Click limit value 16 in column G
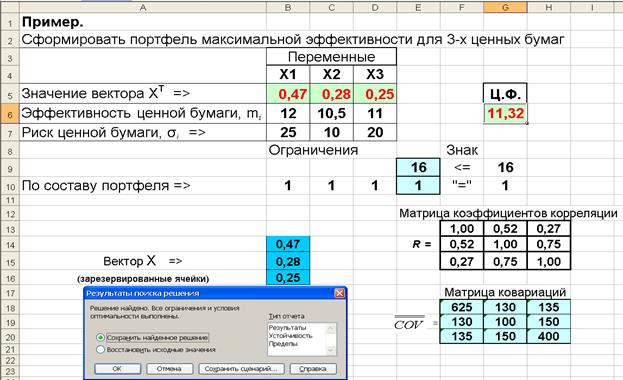The image size is (623, 380). click(505, 167)
